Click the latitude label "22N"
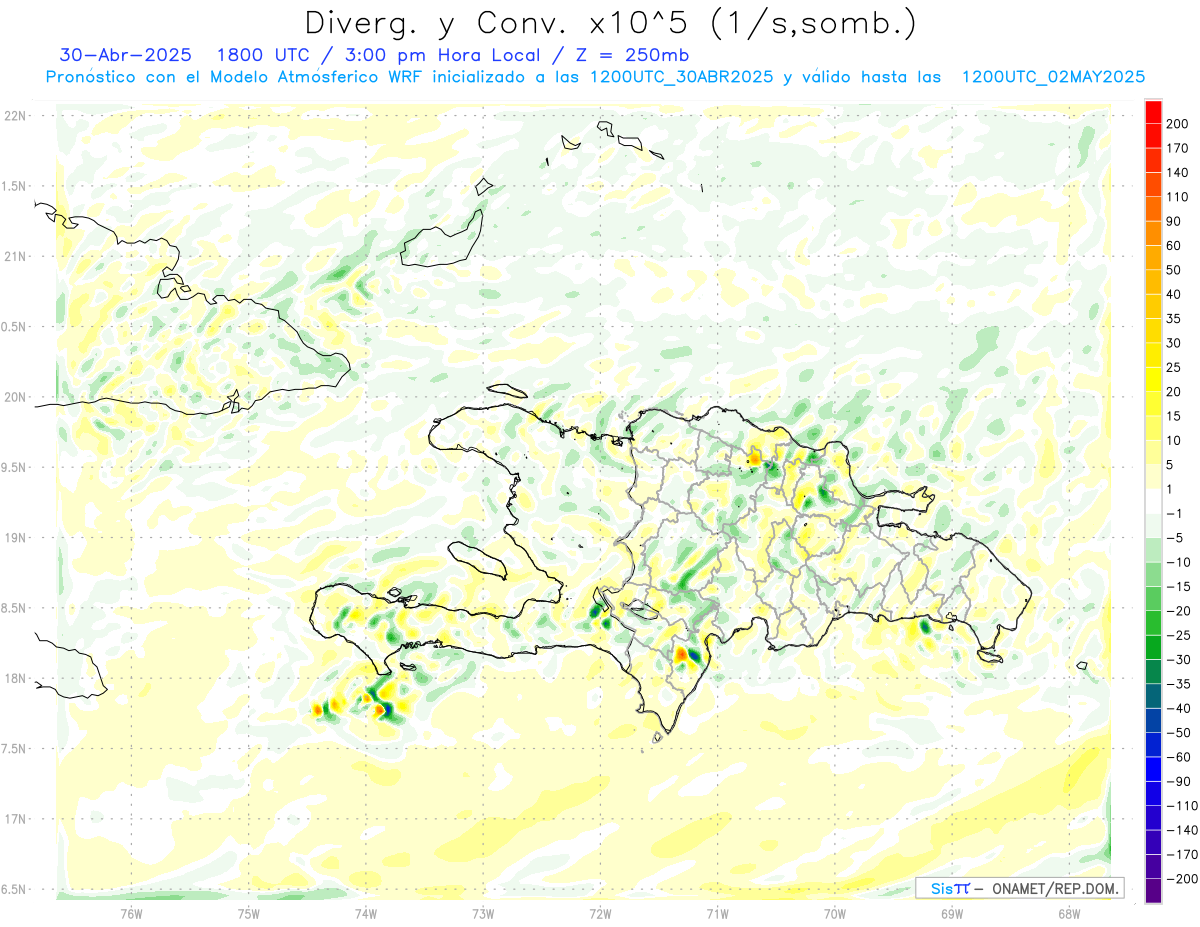 pyautogui.click(x=14, y=116)
